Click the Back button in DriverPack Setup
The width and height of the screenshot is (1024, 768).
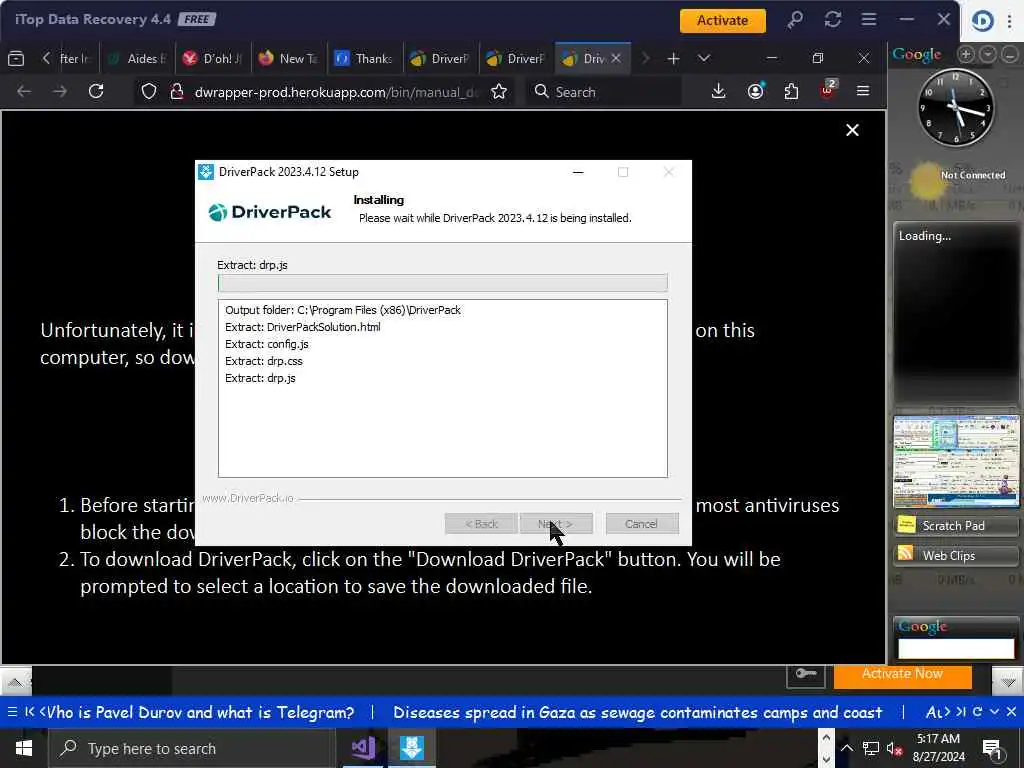[x=481, y=524]
